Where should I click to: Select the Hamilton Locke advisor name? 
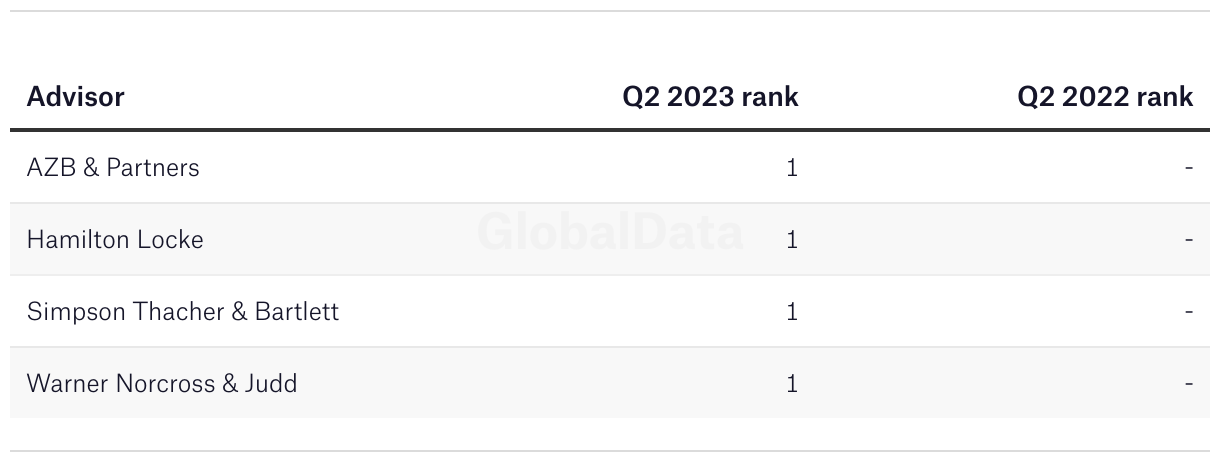[115, 240]
